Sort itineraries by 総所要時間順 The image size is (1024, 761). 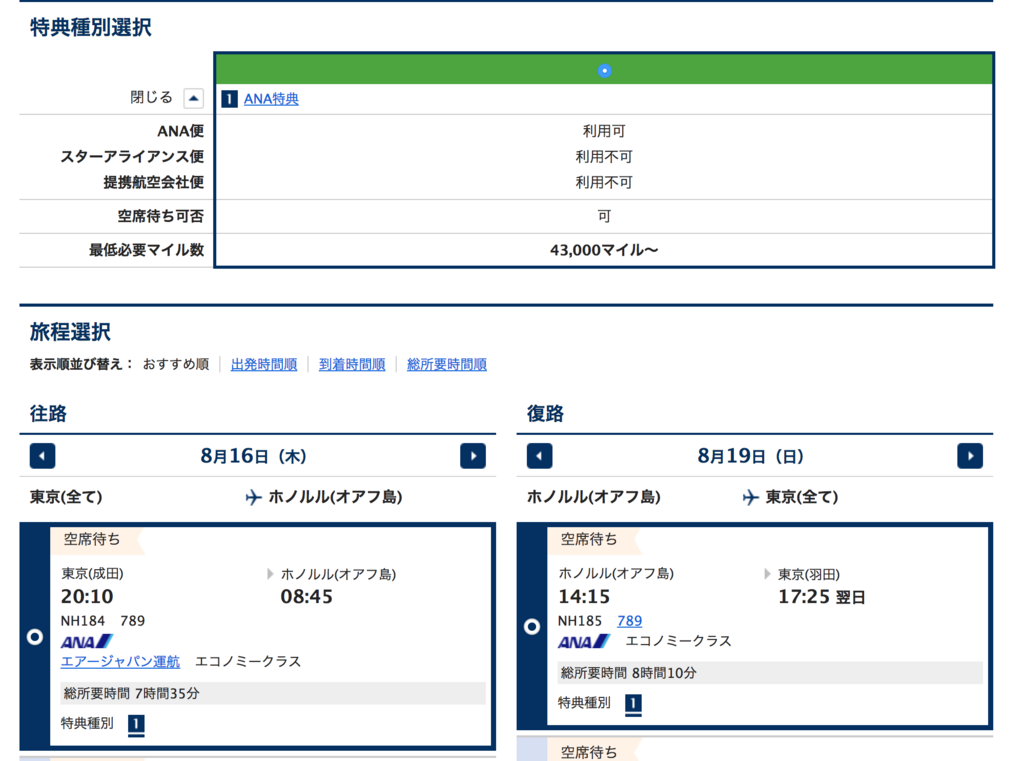coord(447,364)
